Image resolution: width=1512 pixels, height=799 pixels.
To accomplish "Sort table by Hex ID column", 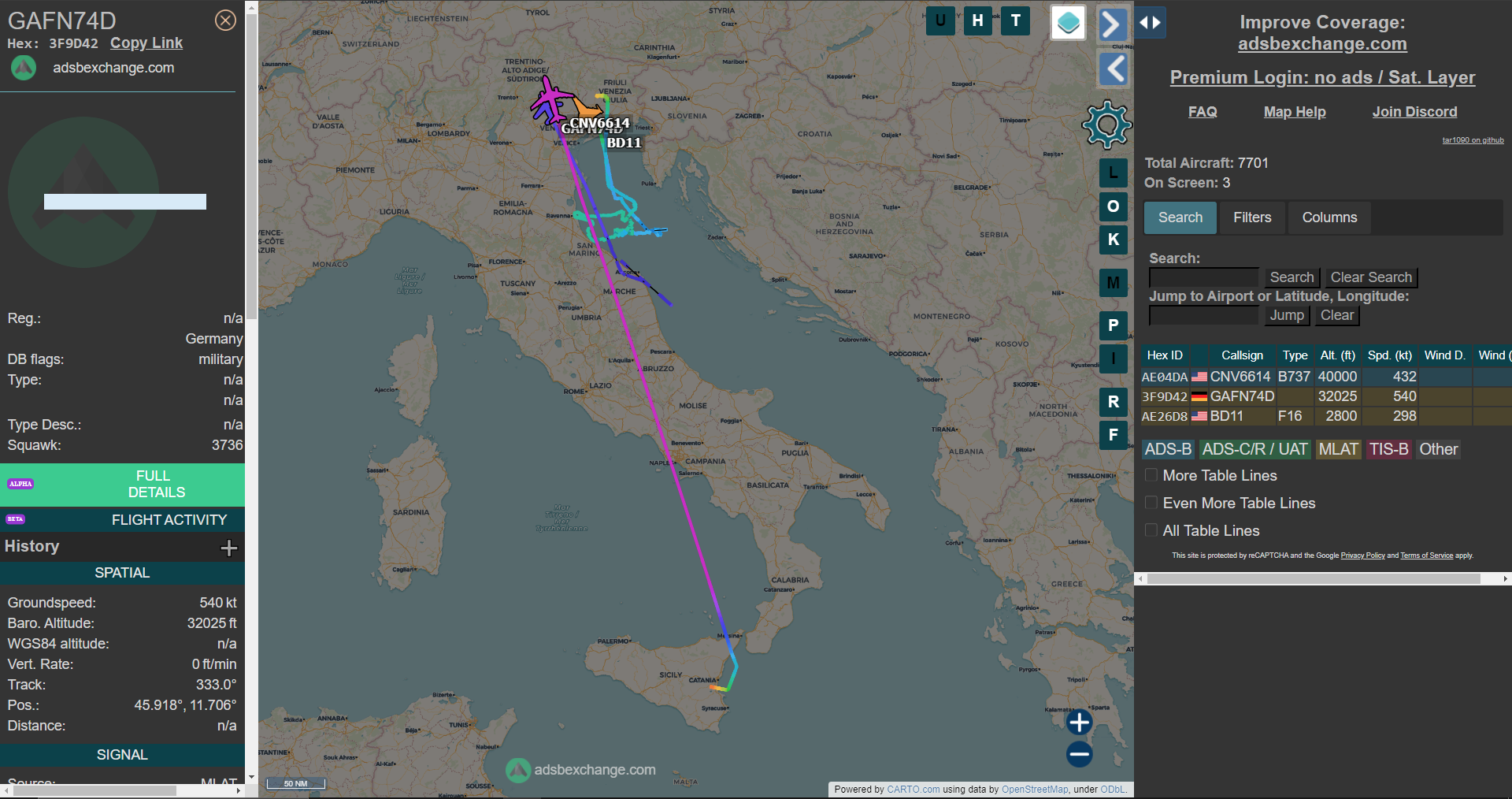I will 1165,355.
